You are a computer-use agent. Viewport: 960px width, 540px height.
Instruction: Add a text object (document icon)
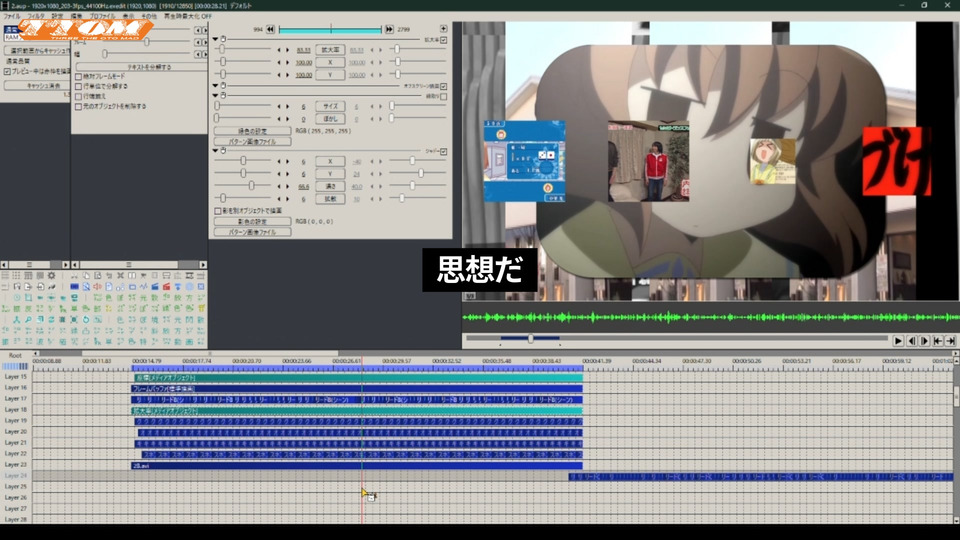coord(109,287)
